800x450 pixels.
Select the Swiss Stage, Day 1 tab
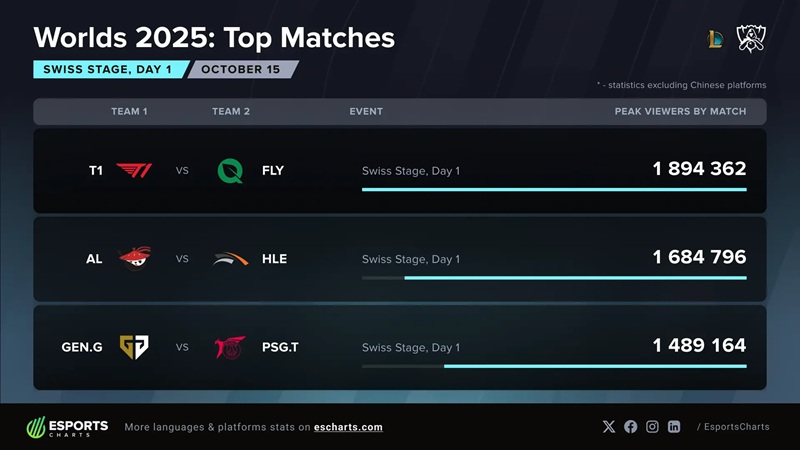coord(108,70)
